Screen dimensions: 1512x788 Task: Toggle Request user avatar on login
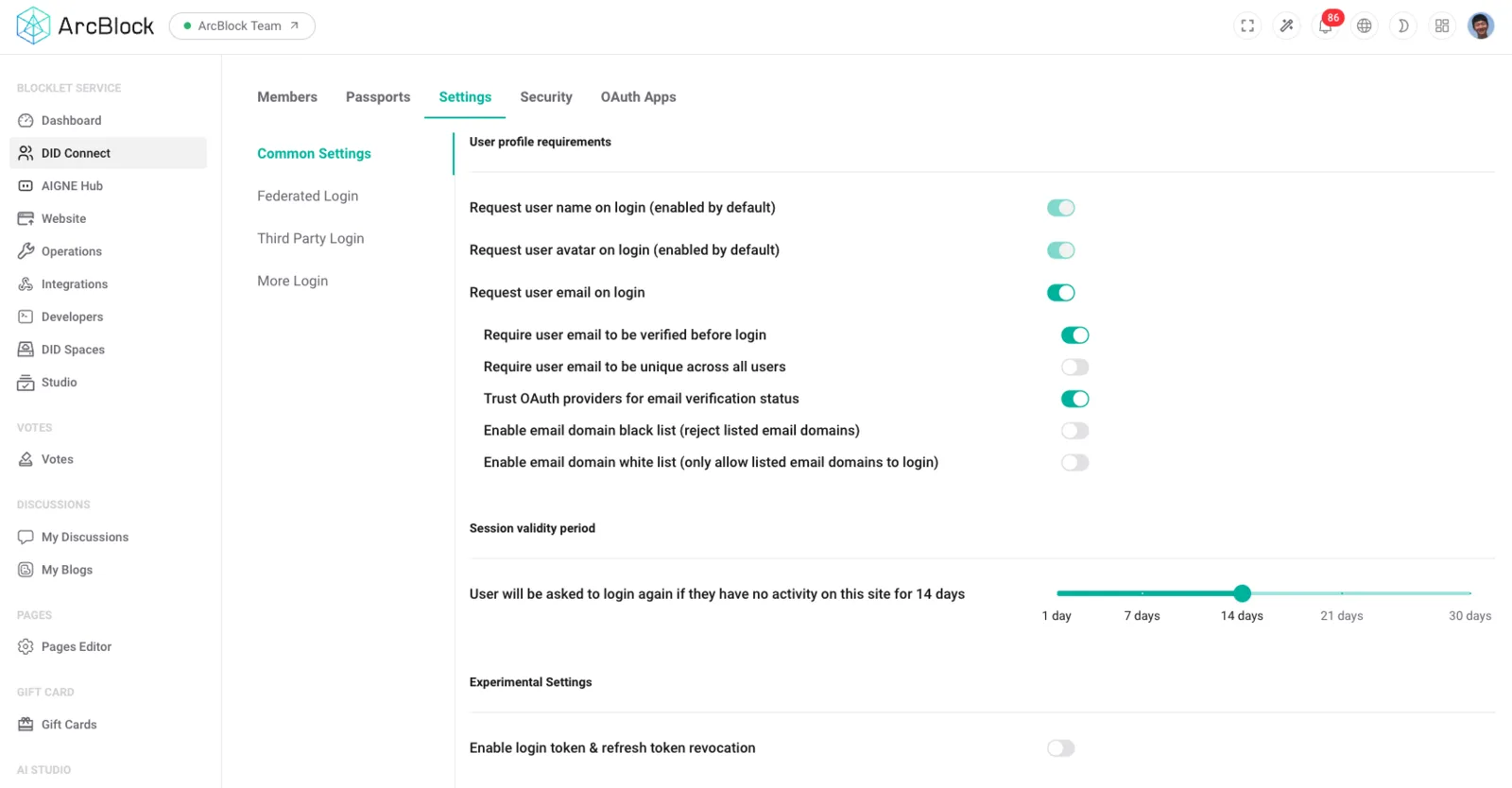pos(1060,250)
